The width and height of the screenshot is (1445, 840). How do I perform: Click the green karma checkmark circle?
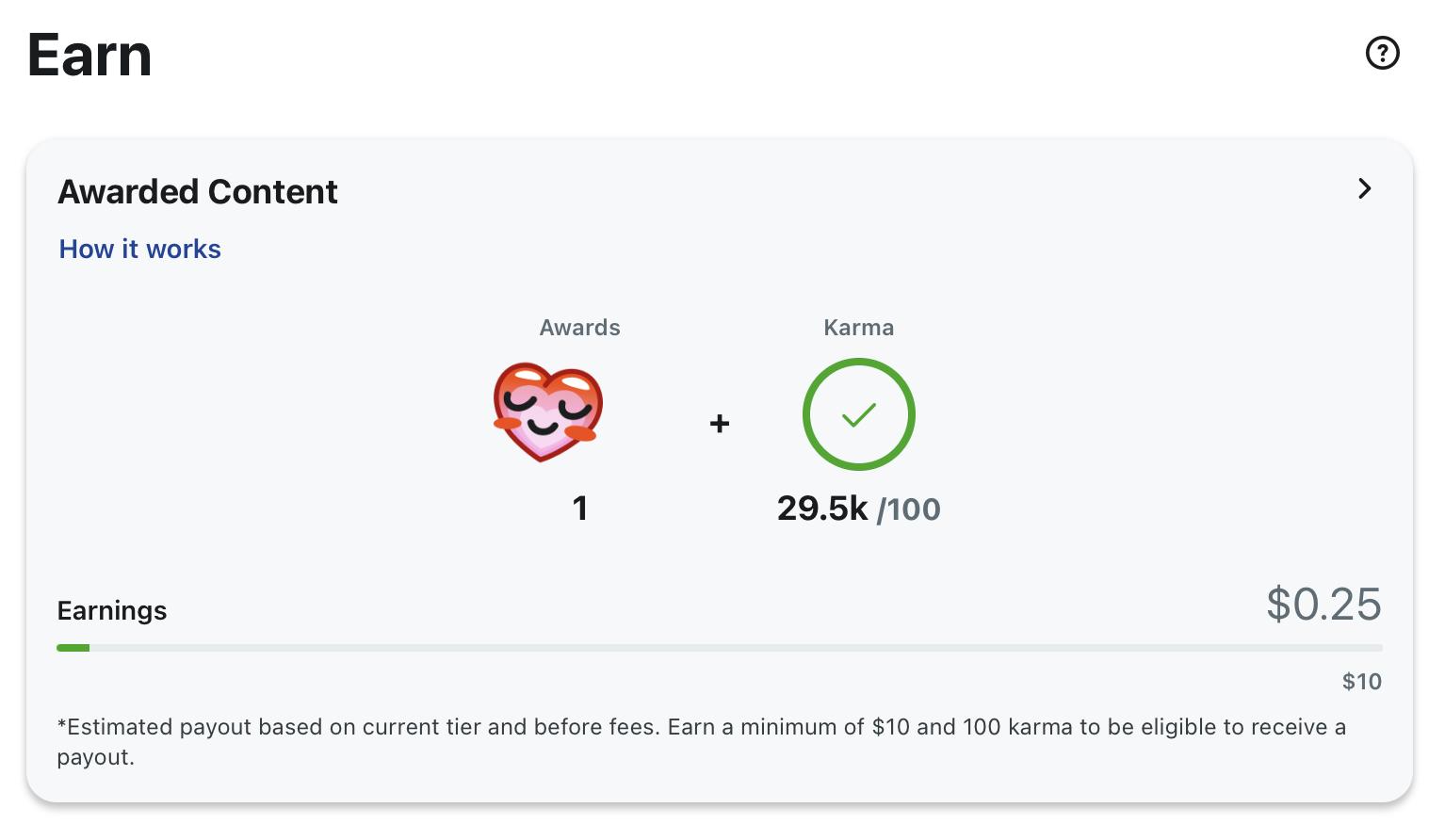(858, 414)
